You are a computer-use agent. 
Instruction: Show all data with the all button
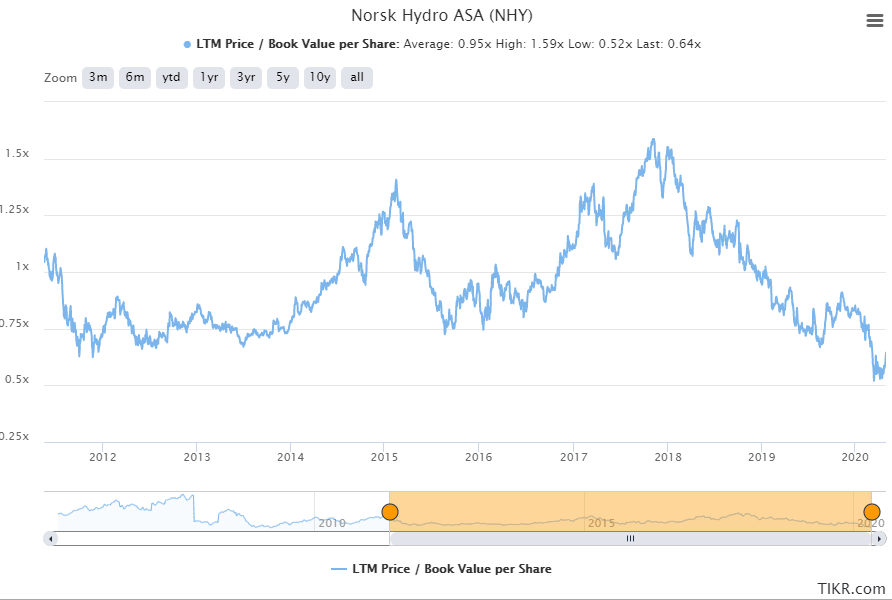[357, 78]
